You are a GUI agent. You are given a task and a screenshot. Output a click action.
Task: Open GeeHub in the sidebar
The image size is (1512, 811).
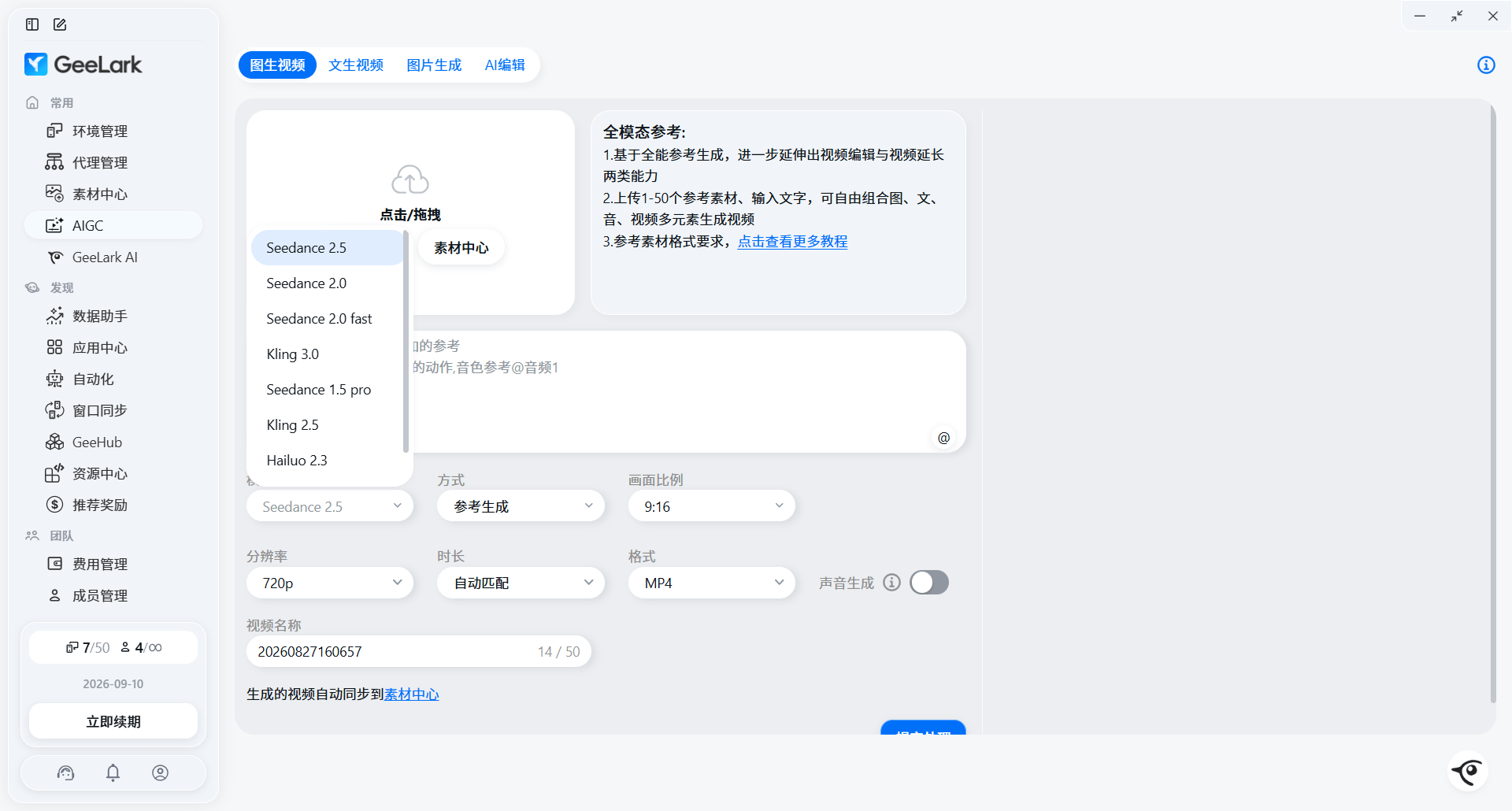pyautogui.click(x=113, y=442)
